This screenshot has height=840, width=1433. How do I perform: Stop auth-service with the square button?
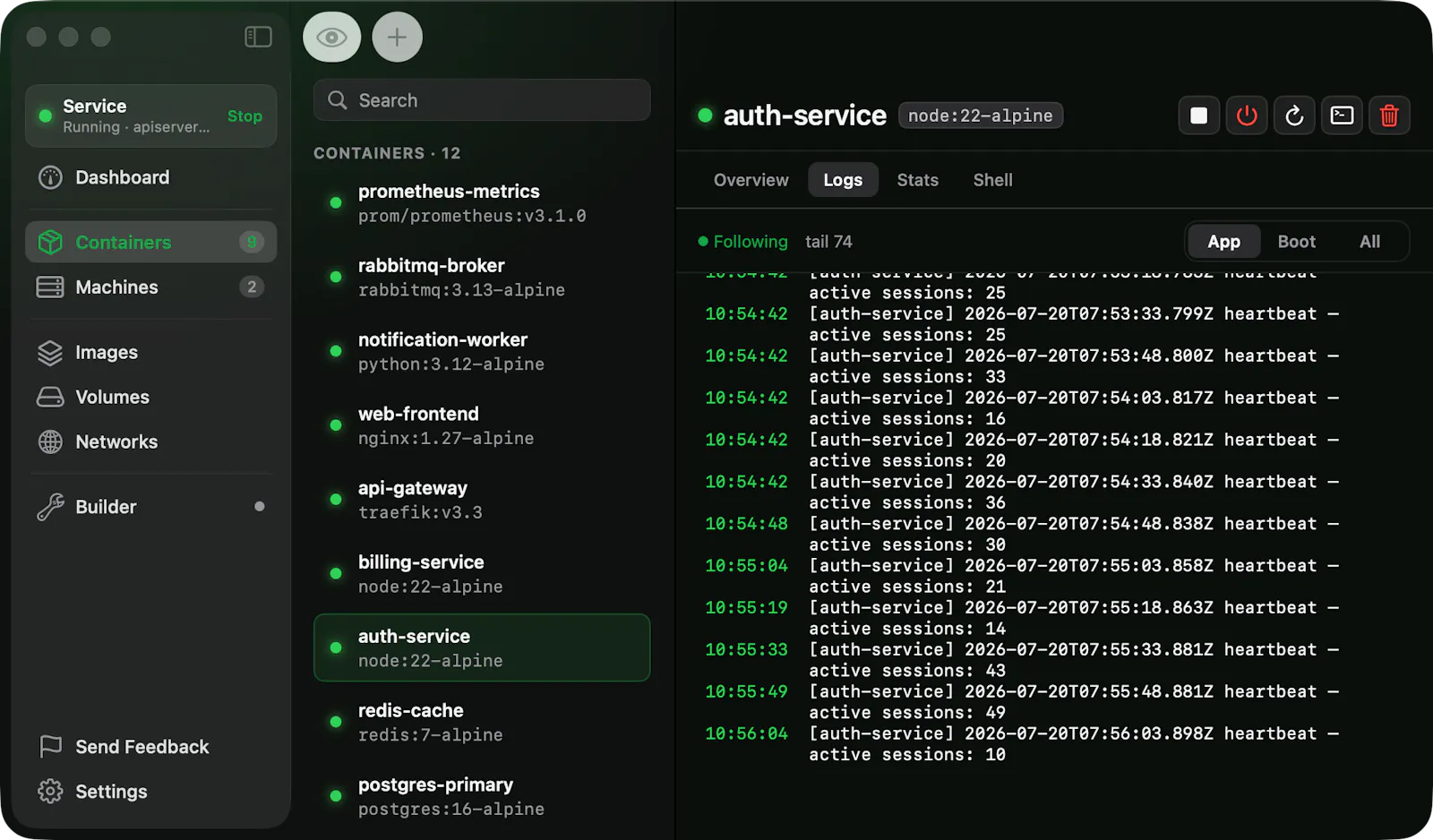tap(1198, 116)
